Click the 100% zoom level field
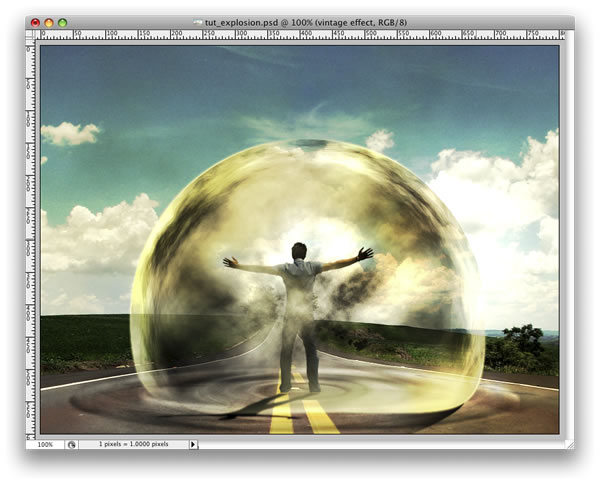Screen dimensions: 600x485 click(45, 444)
